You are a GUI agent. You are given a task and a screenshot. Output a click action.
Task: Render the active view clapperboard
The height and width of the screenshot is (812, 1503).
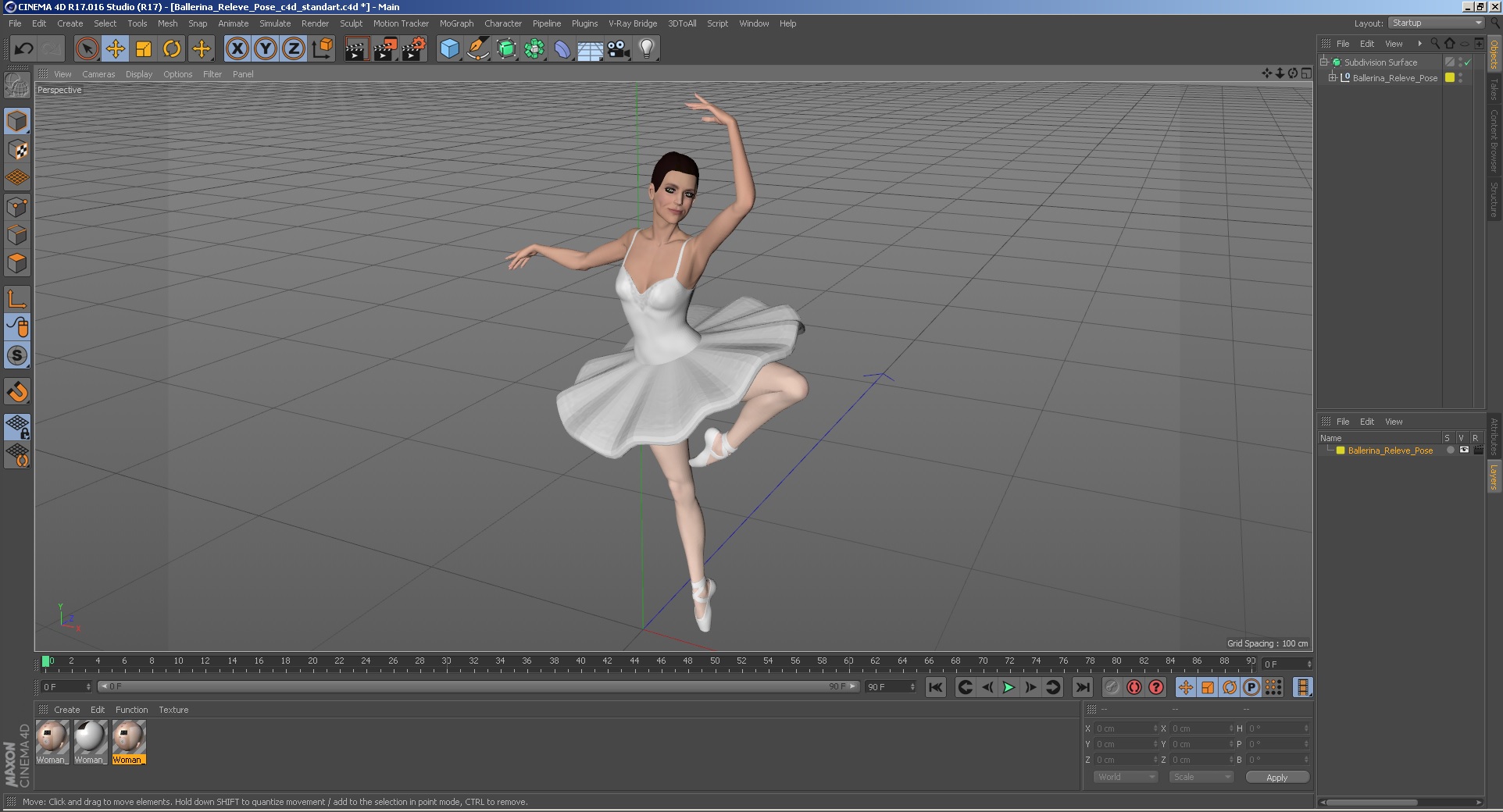click(x=356, y=48)
